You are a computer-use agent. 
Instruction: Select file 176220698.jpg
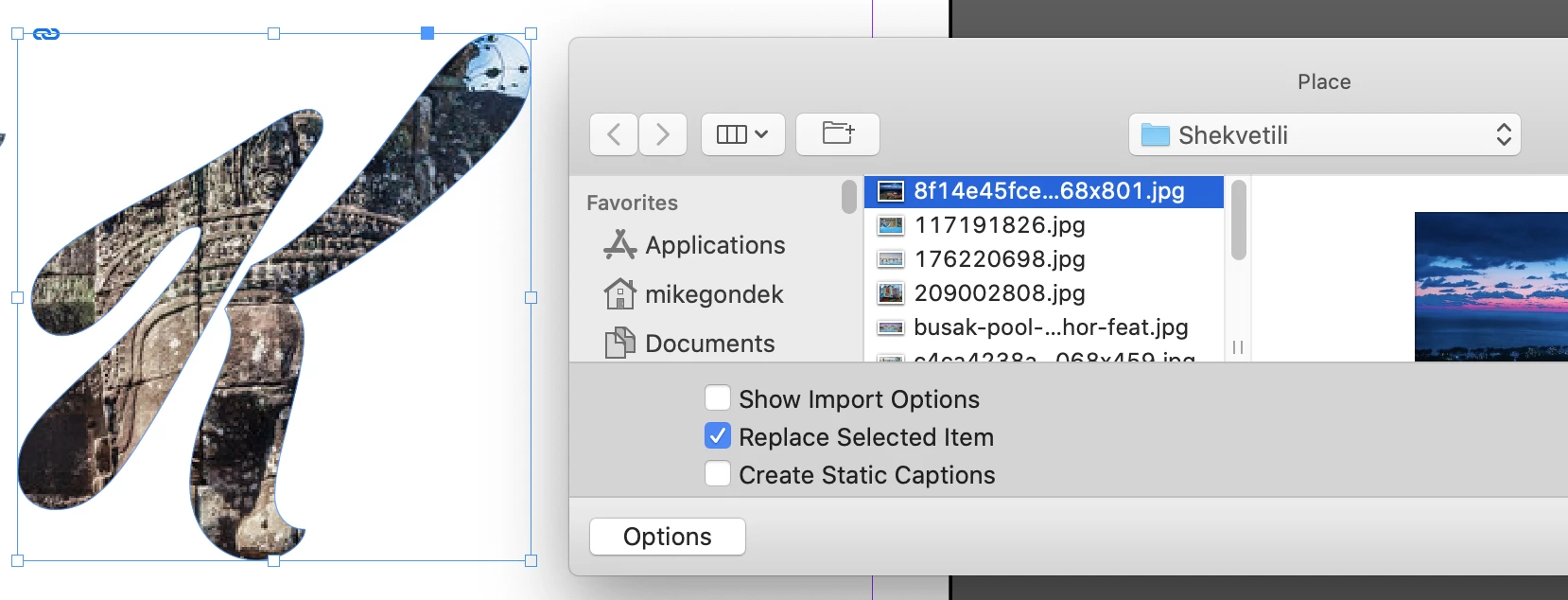(1044, 259)
